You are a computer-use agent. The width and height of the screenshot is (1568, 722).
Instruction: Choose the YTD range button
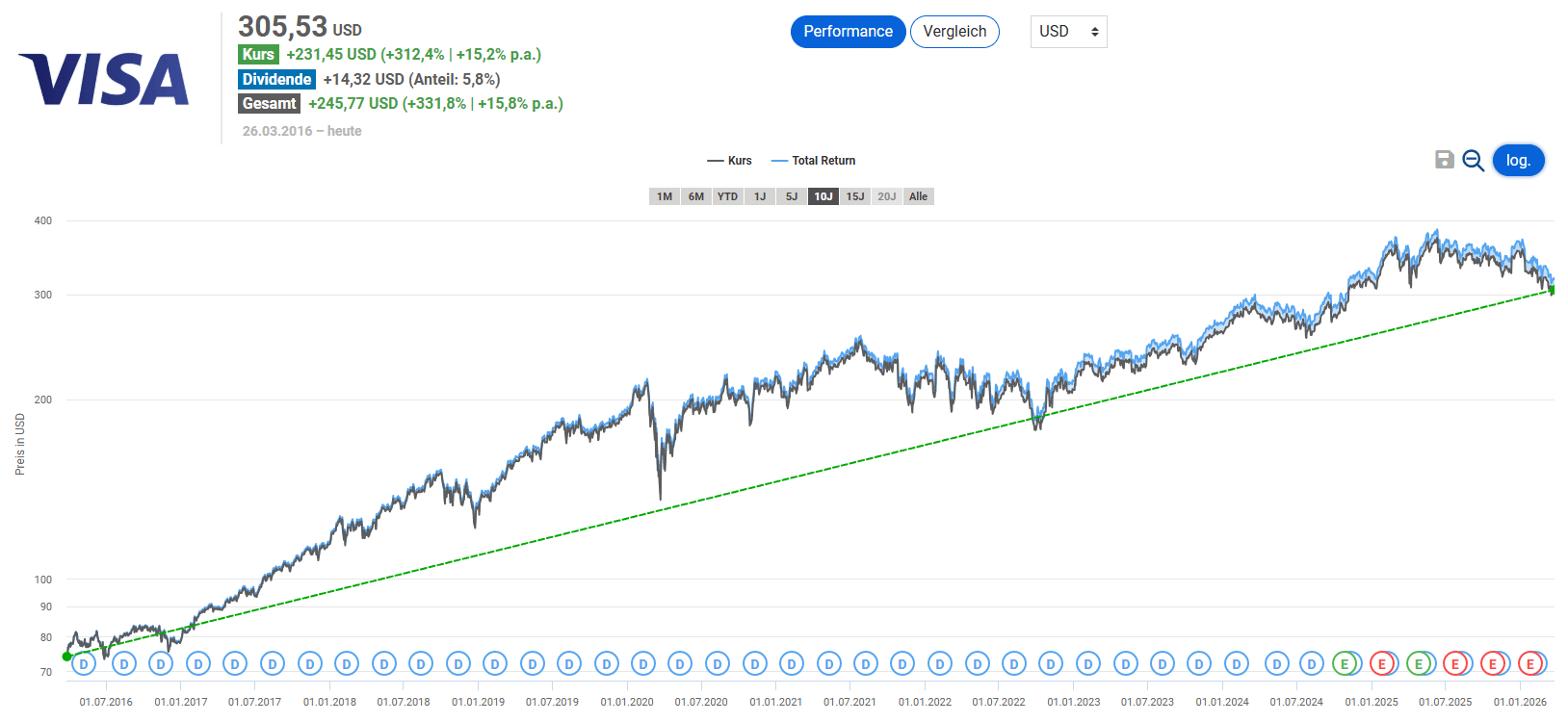[727, 196]
